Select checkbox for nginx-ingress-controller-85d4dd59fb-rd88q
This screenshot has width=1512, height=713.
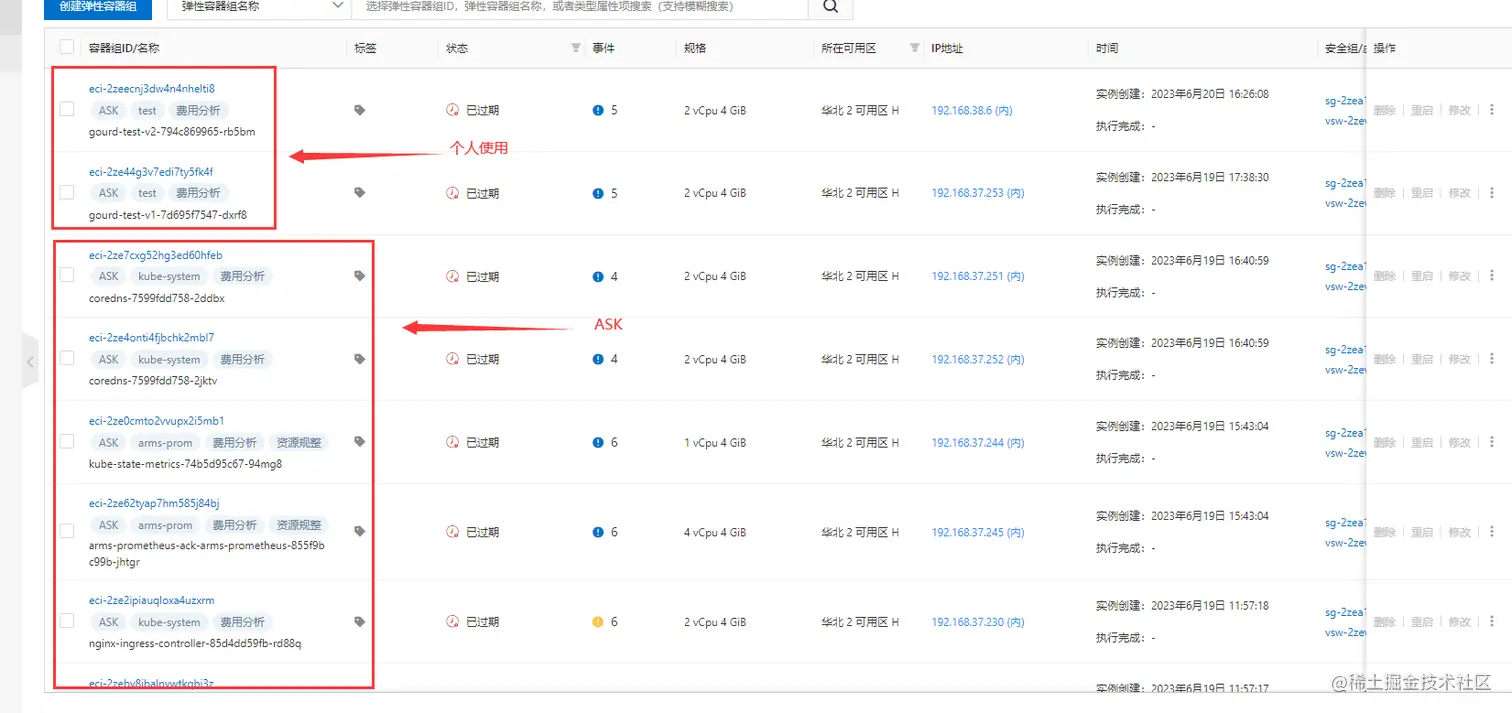(x=67, y=621)
